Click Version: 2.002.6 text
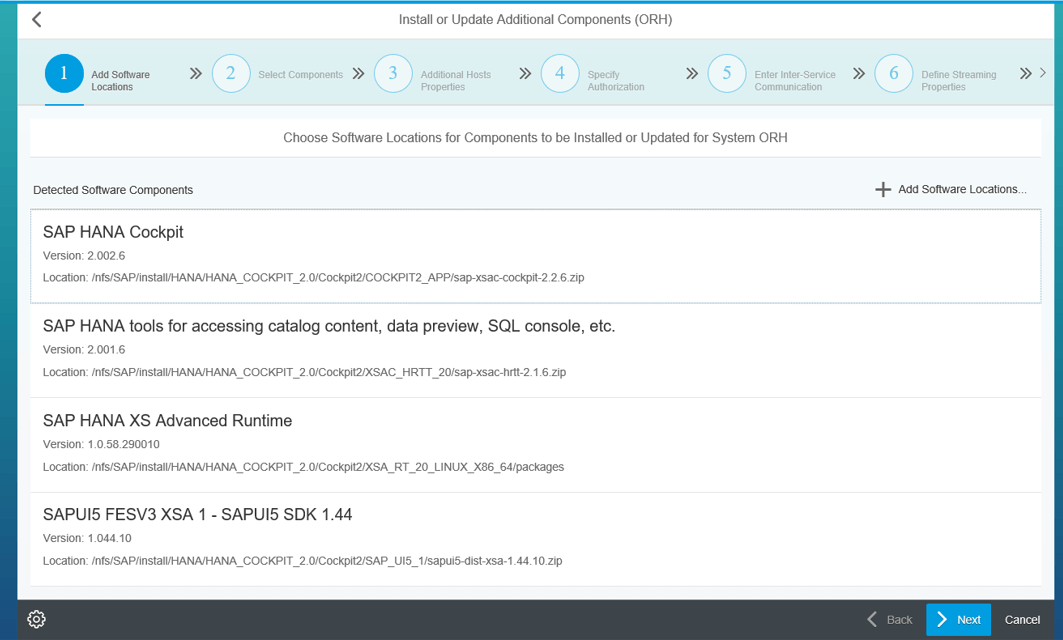The height and width of the screenshot is (640, 1063). tap(84, 256)
